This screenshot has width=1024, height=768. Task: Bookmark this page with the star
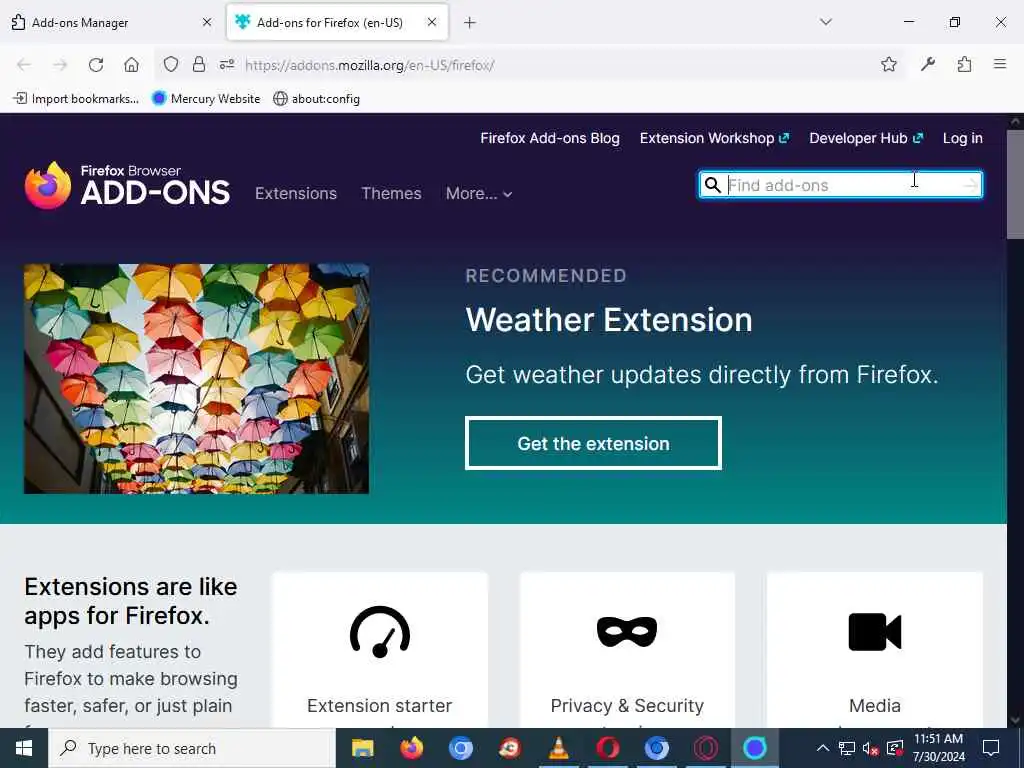(x=889, y=64)
